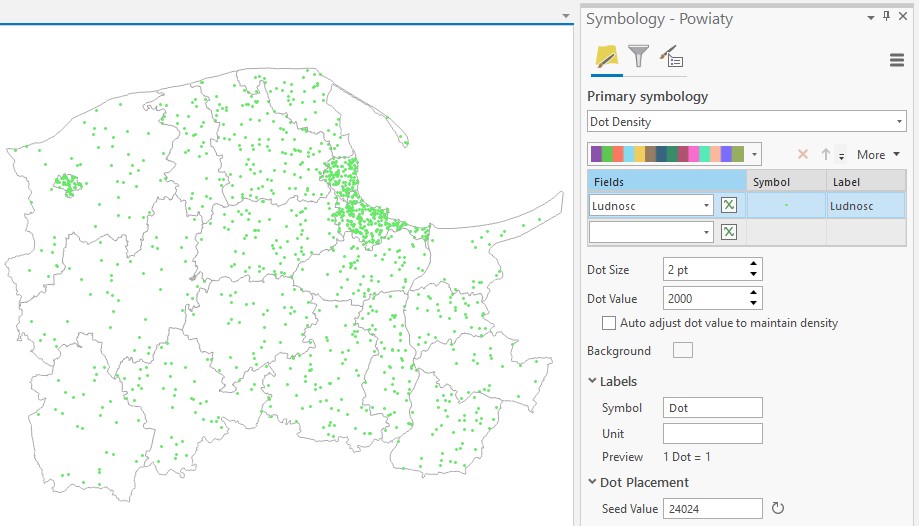Screen dimensions: 919x526
Task: Open the Advanced symbol options tab
Action: (x=671, y=57)
